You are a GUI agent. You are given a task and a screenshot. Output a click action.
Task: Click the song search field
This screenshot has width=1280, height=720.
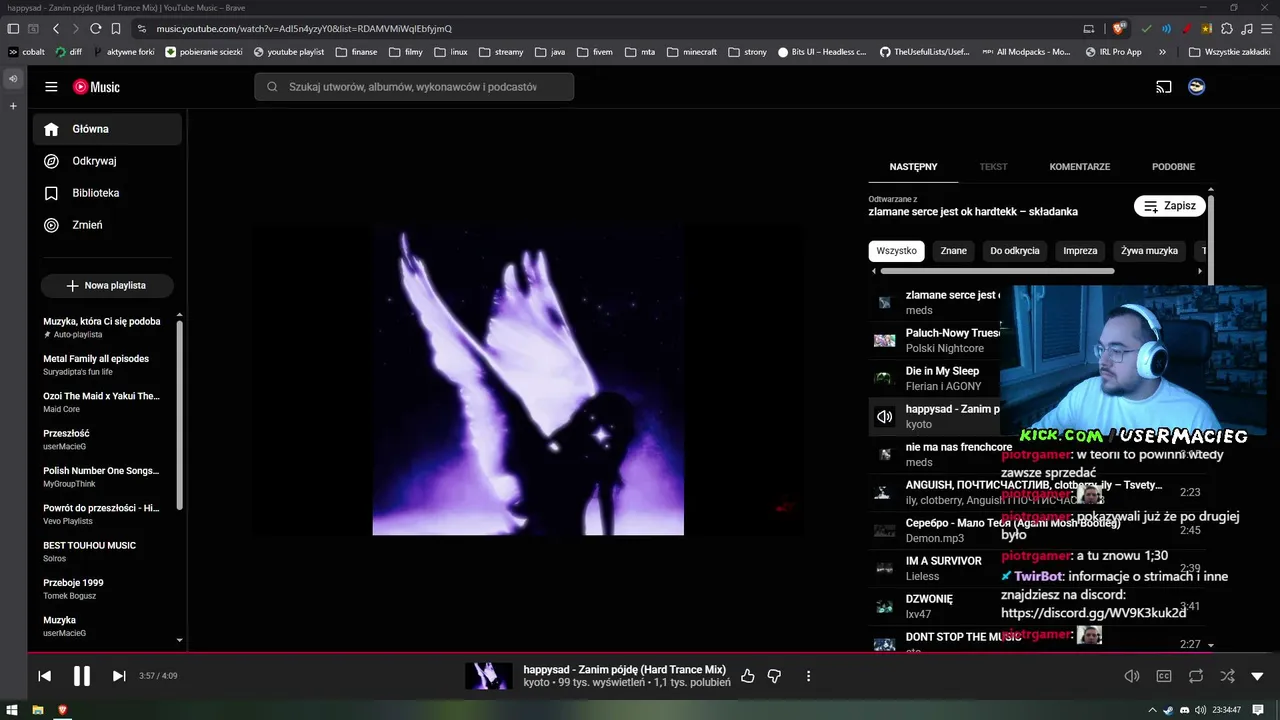414,87
